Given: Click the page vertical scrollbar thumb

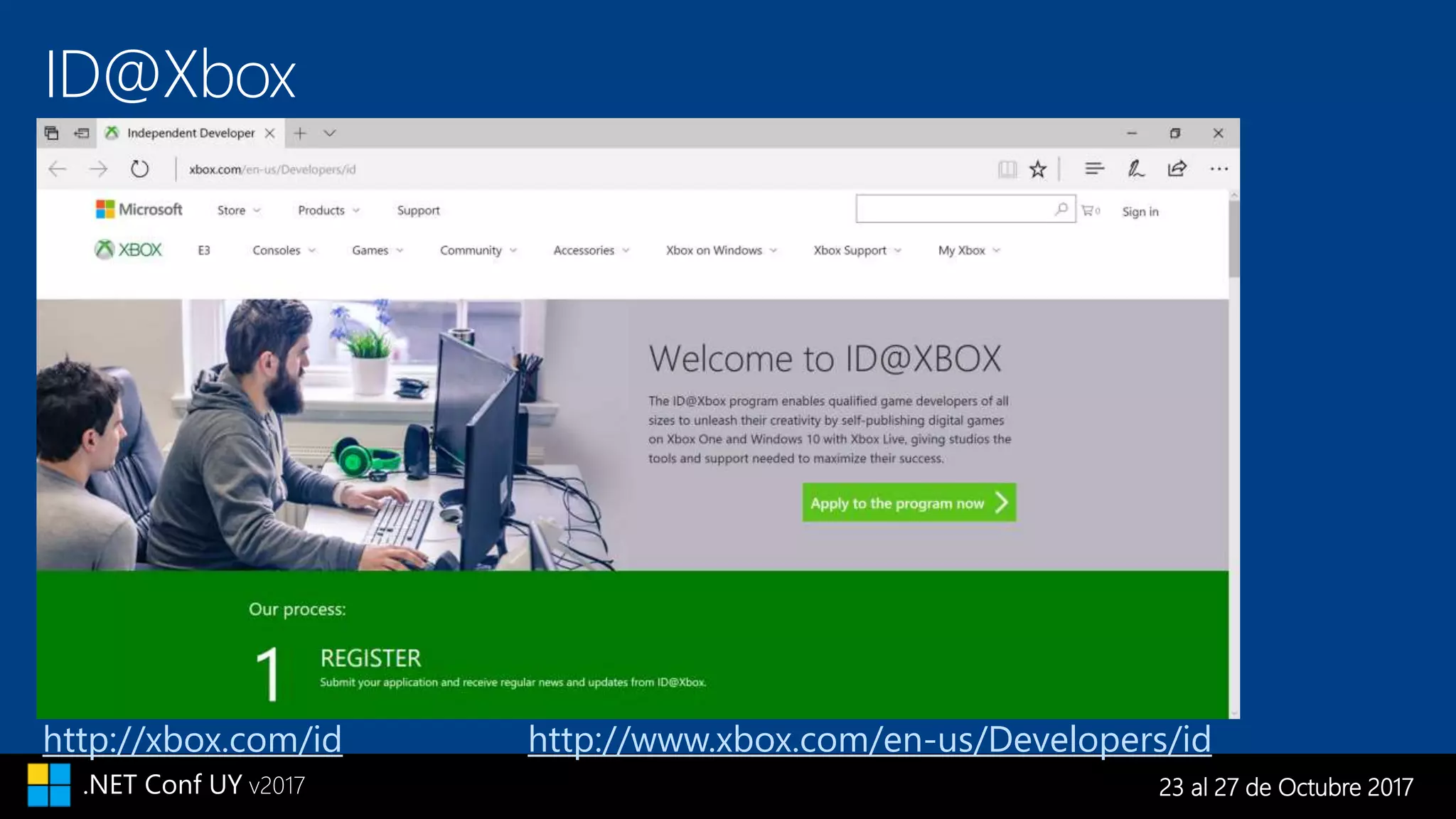Looking at the screenshot, I should [x=1234, y=238].
